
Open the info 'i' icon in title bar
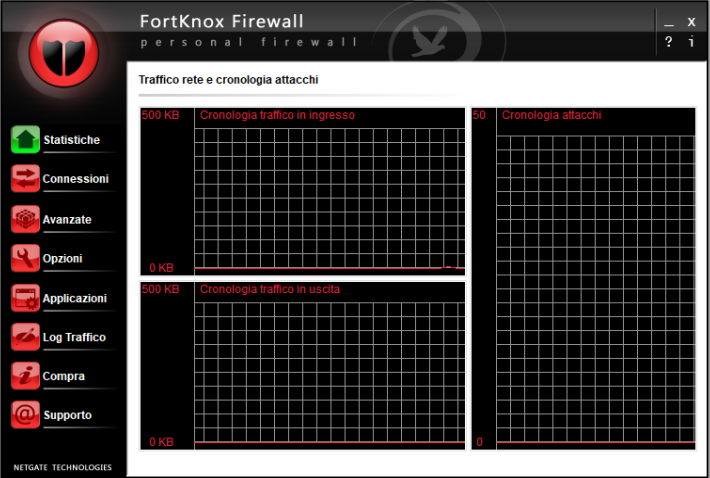pyautogui.click(x=691, y=42)
